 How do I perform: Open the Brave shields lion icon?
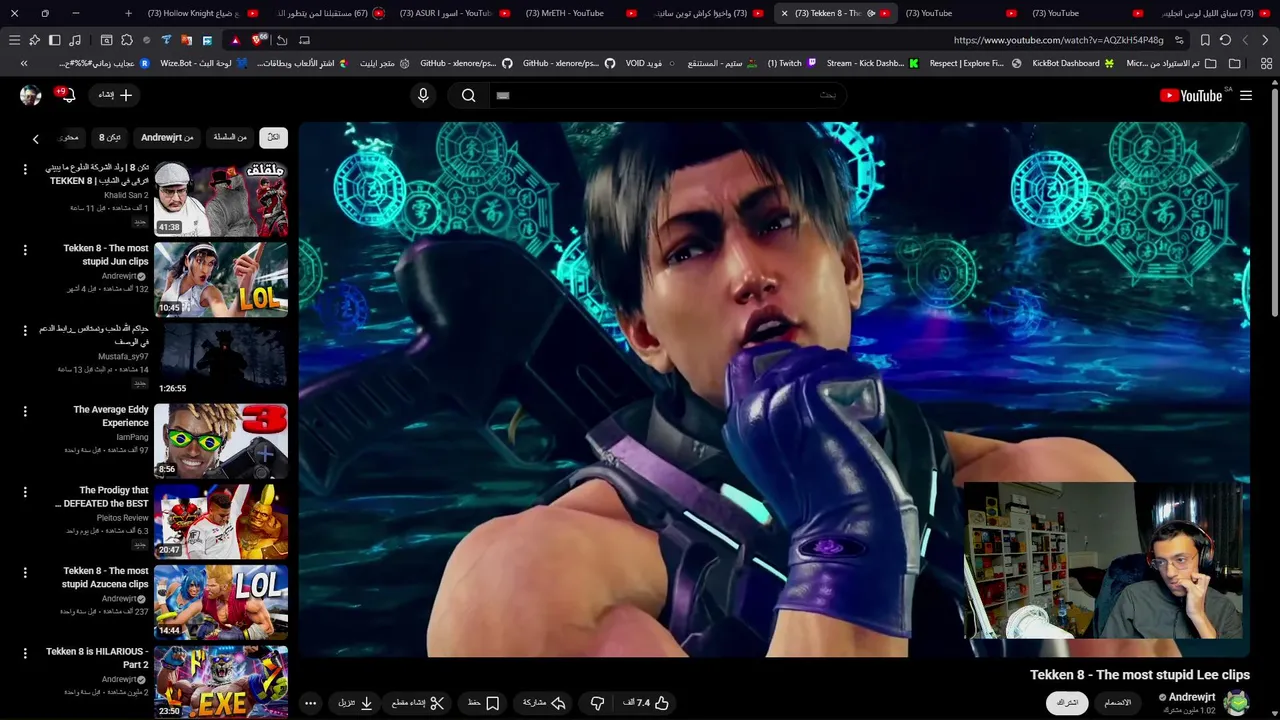click(259, 40)
